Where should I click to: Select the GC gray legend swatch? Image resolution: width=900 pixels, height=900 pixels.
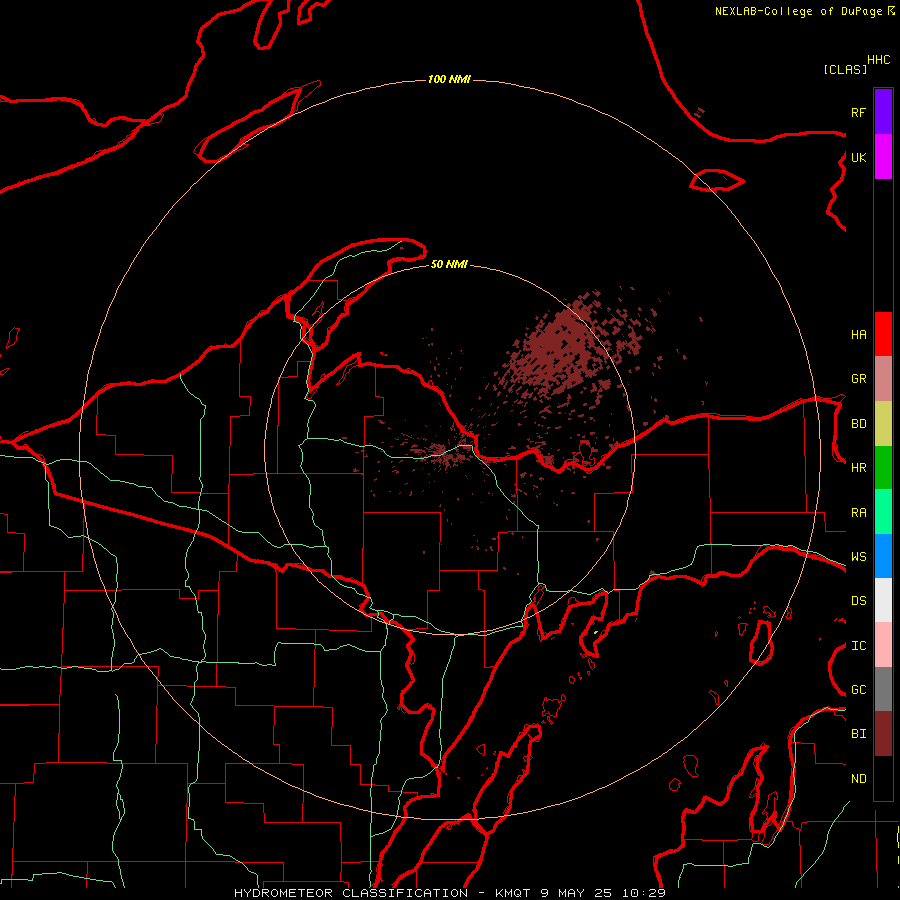[x=883, y=689]
